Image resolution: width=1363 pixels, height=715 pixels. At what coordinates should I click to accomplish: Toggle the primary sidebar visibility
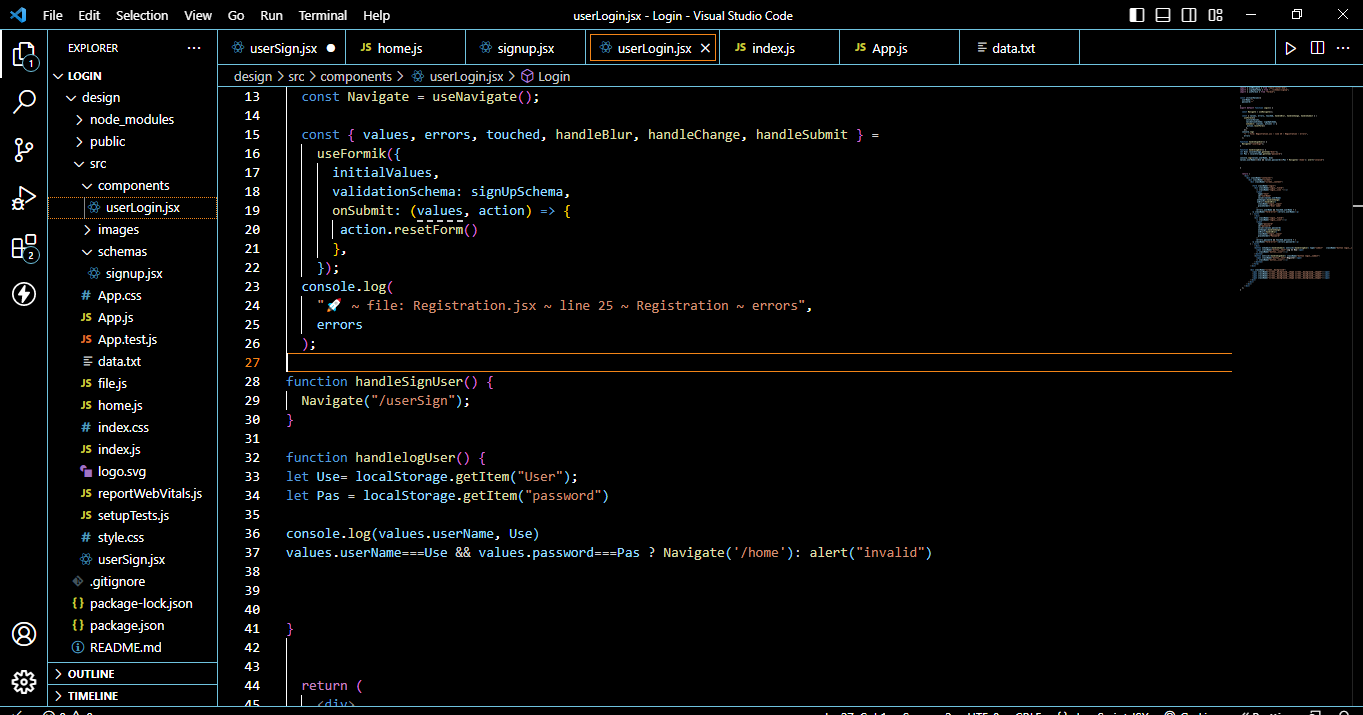(1137, 15)
